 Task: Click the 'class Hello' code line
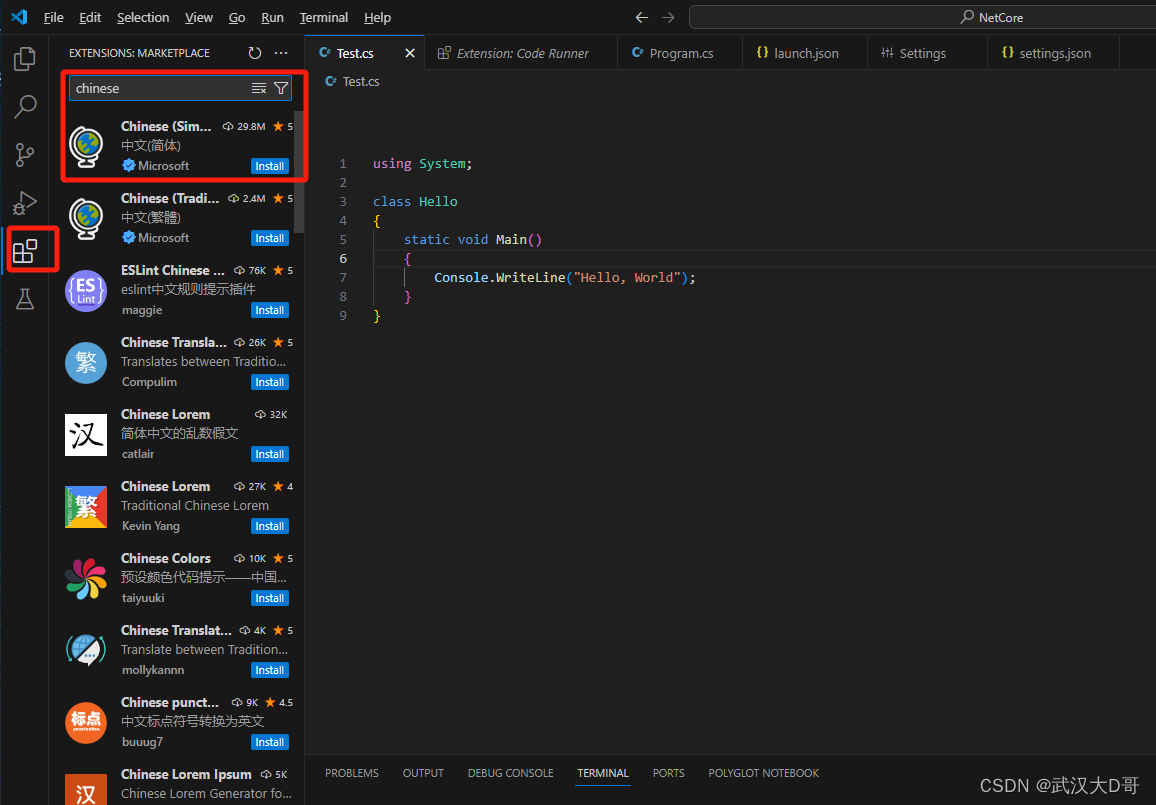(415, 201)
